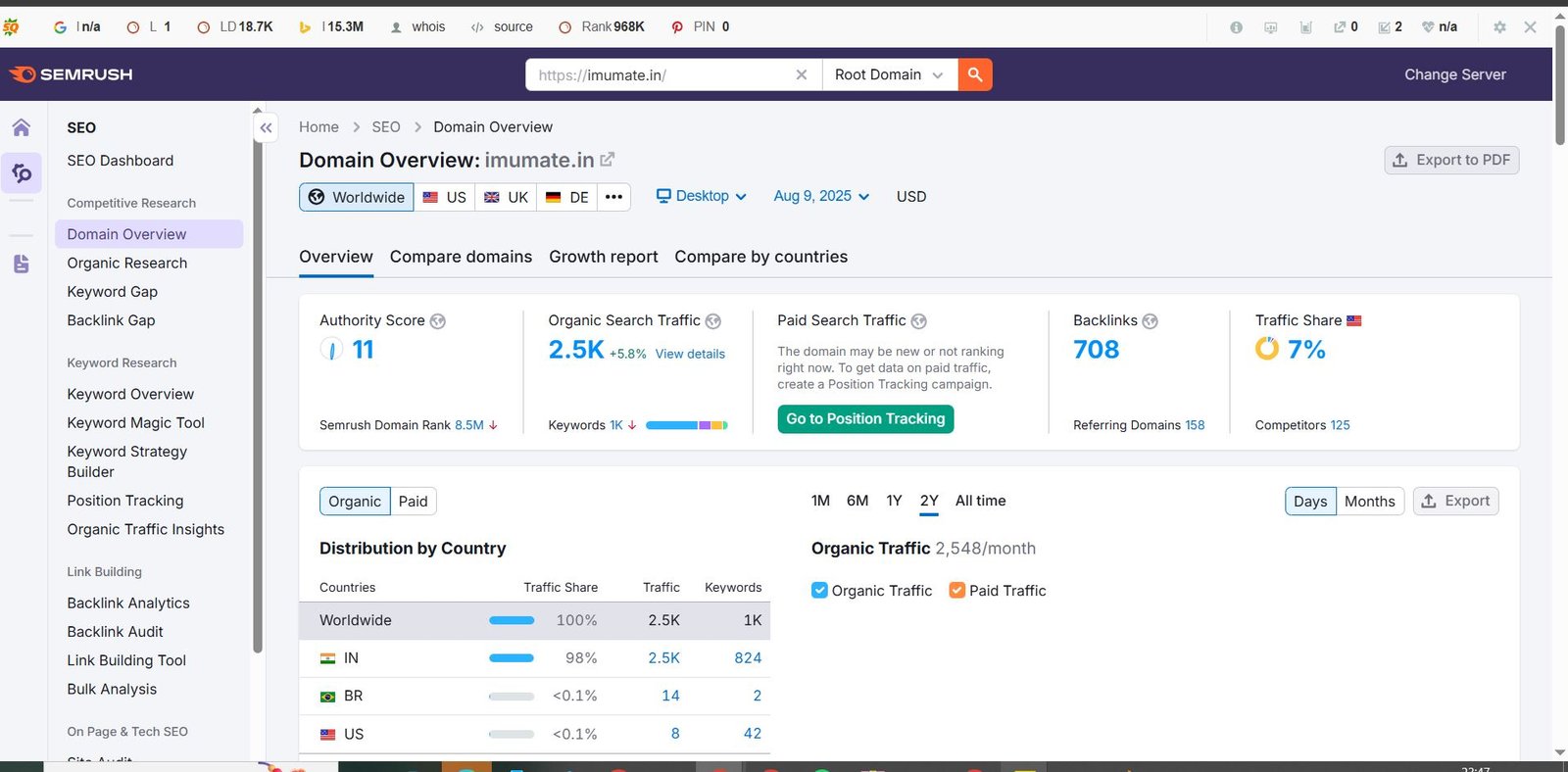This screenshot has width=1568, height=772.
Task: Click the Backlinks globe icon
Action: pyautogui.click(x=1151, y=321)
